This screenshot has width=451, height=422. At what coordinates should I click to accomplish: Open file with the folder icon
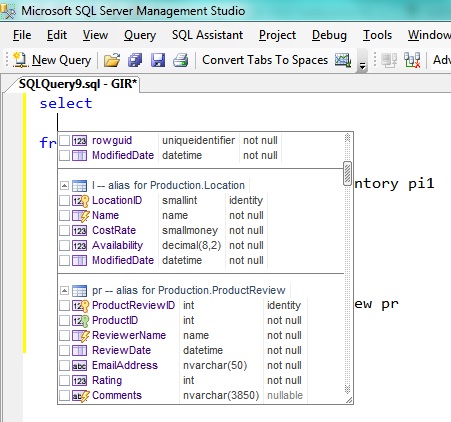[112, 60]
